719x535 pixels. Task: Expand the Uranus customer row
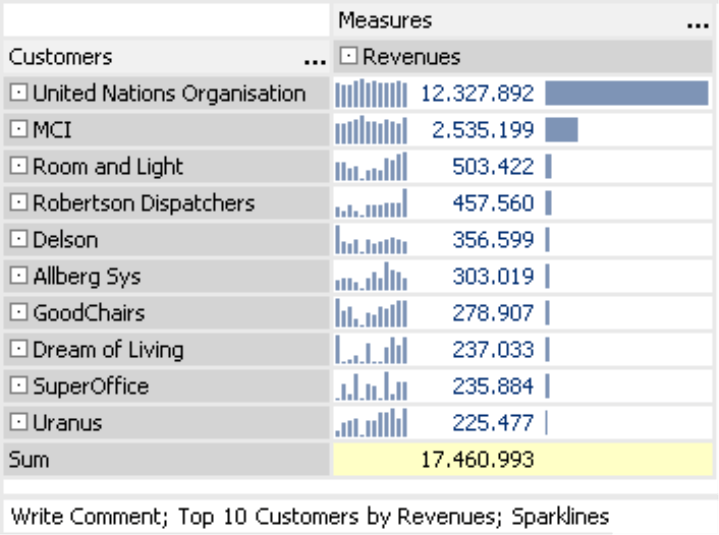(x=18, y=422)
